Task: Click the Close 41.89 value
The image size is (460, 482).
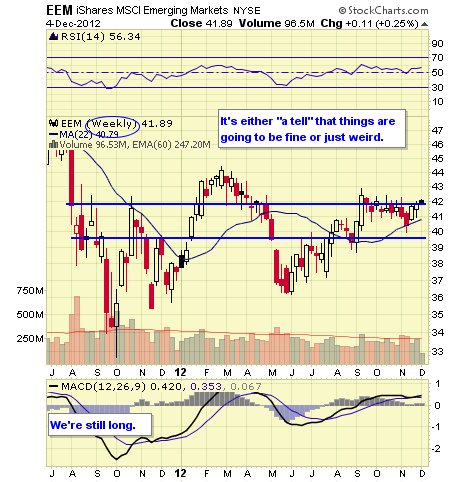Action: click(201, 24)
